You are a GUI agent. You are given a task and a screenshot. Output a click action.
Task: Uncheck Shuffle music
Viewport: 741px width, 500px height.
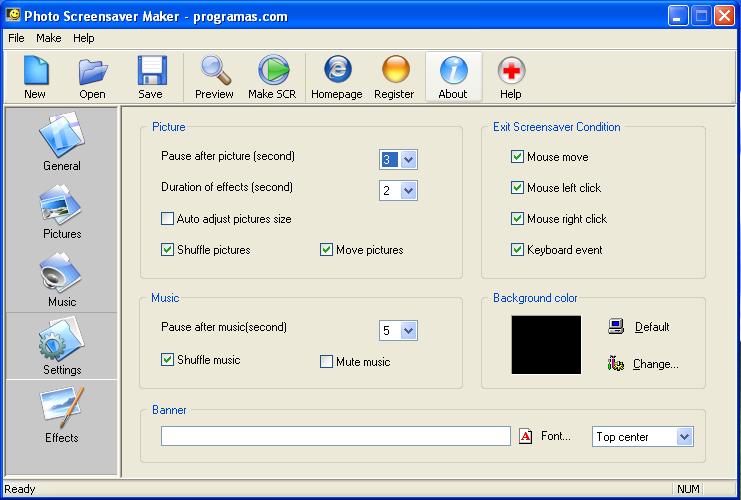pyautogui.click(x=167, y=360)
